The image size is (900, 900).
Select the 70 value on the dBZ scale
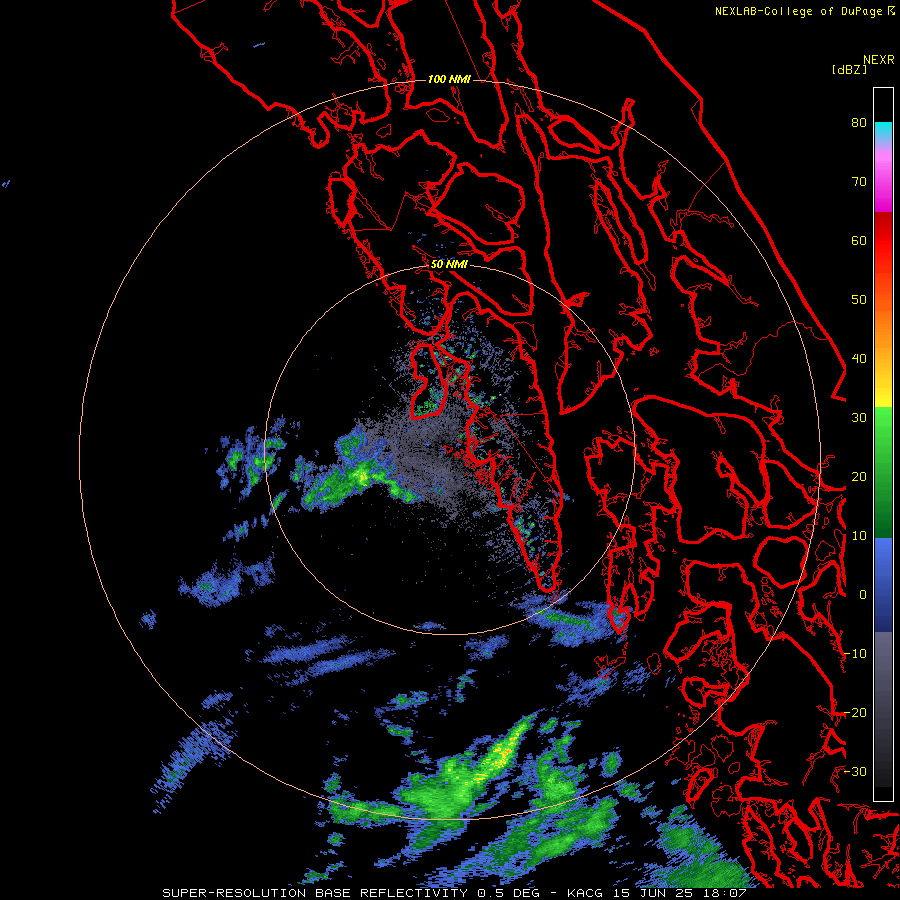point(859,182)
